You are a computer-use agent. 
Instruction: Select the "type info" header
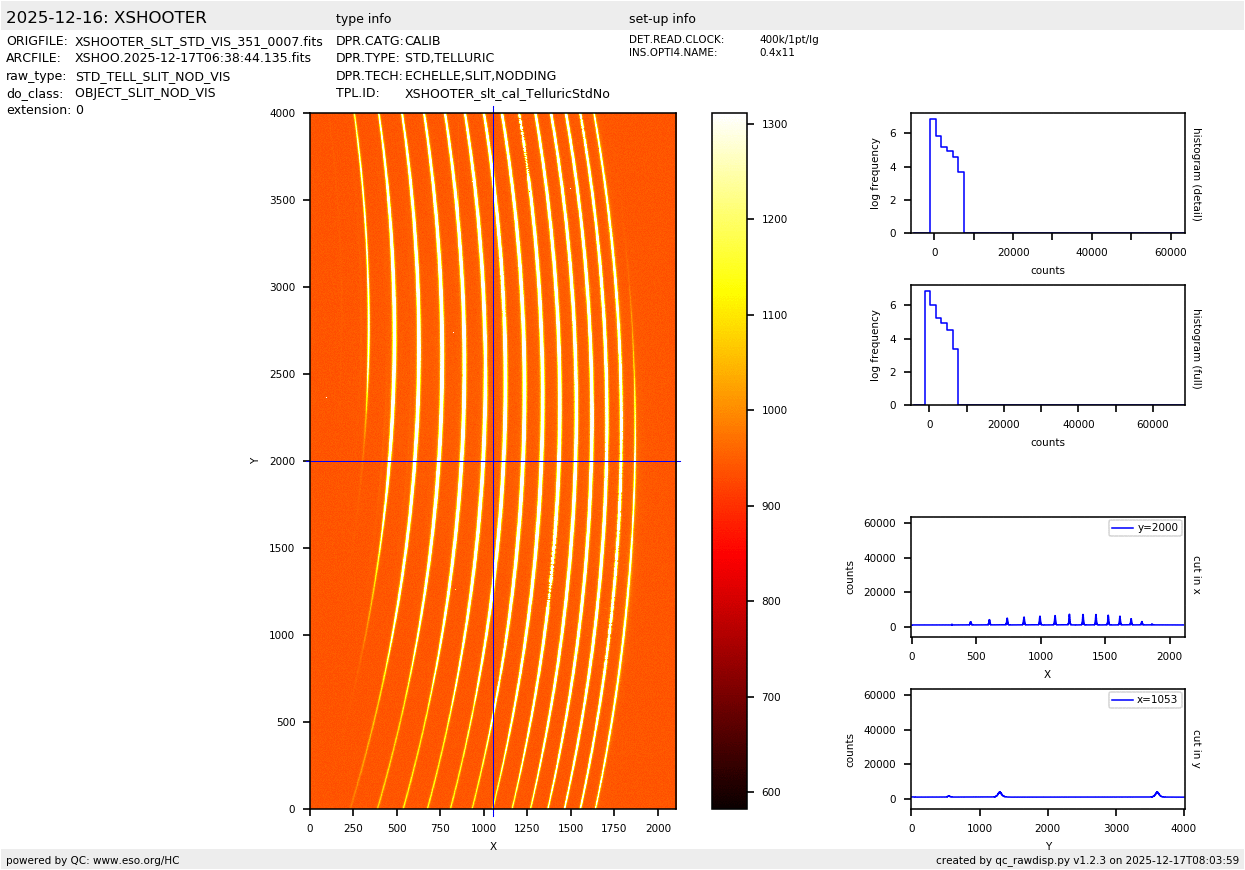click(363, 19)
